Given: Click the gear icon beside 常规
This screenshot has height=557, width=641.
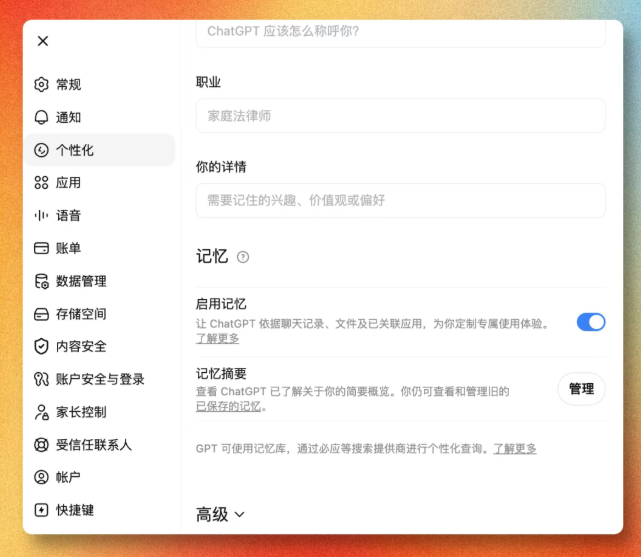Looking at the screenshot, I should click(41, 85).
